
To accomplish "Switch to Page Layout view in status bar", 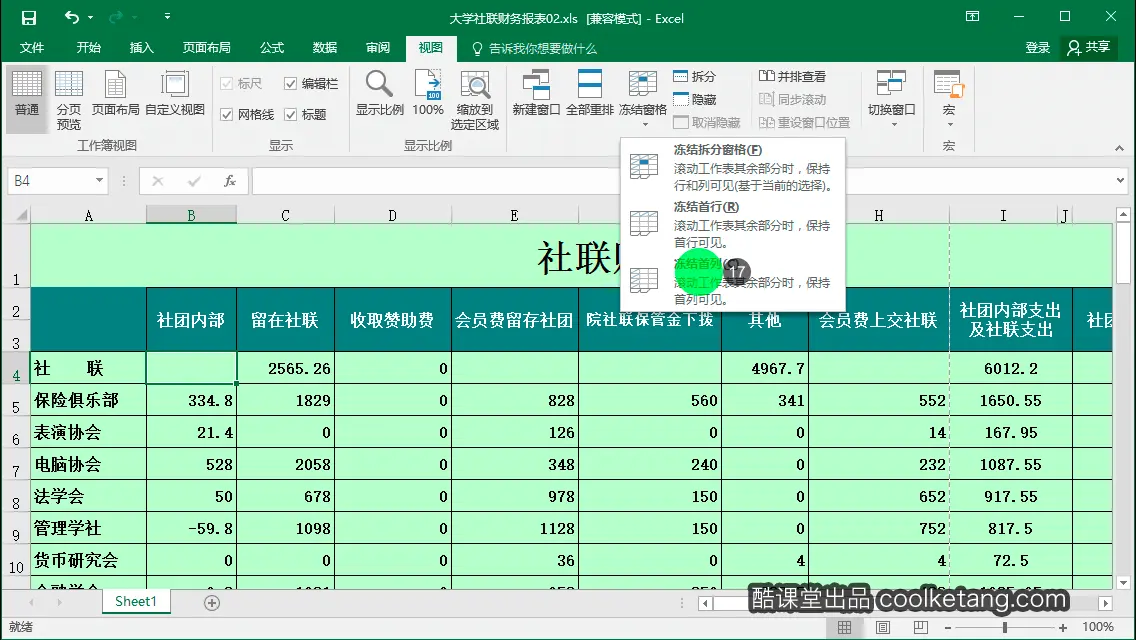I will 882,627.
